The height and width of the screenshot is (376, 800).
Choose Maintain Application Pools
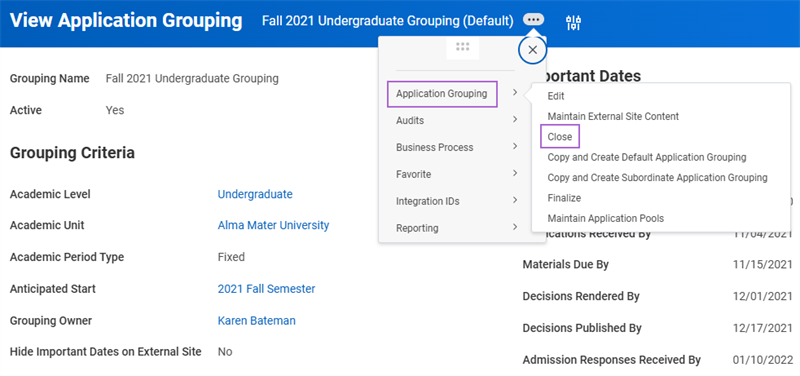pyautogui.click(x=606, y=218)
